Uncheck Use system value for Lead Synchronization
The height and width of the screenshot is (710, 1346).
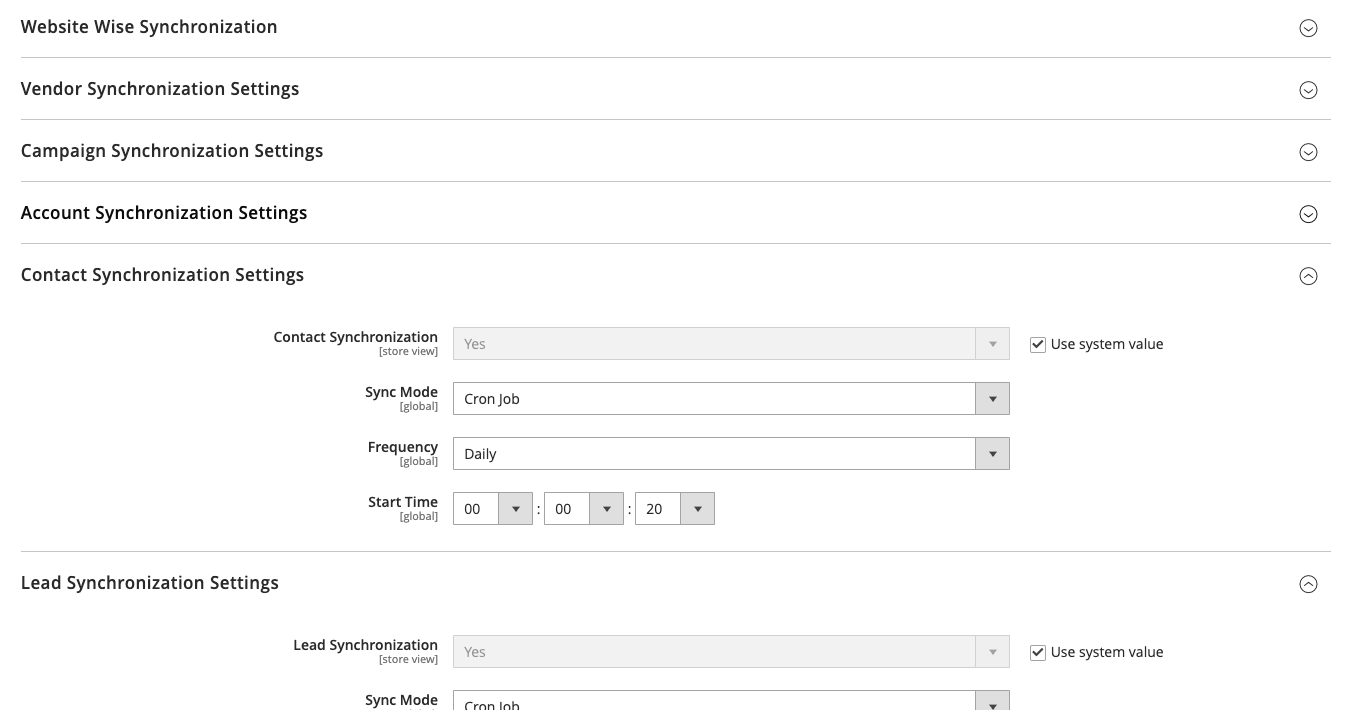coord(1037,652)
